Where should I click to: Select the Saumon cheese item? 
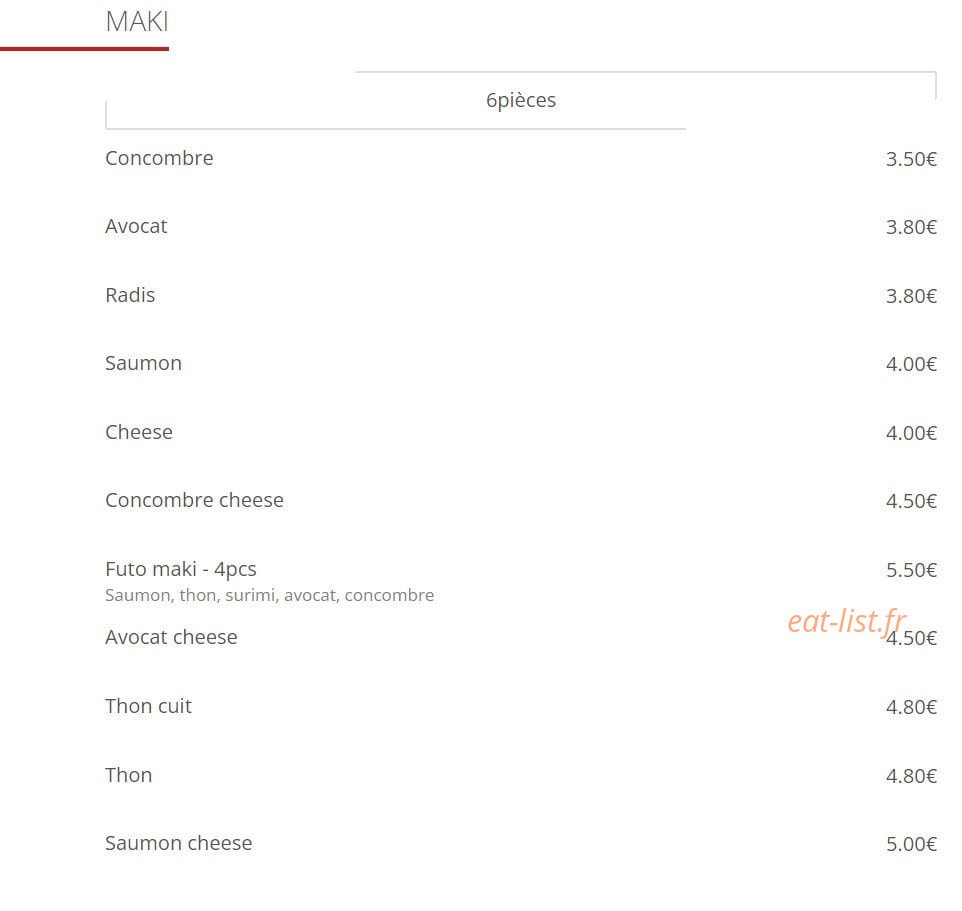(178, 843)
